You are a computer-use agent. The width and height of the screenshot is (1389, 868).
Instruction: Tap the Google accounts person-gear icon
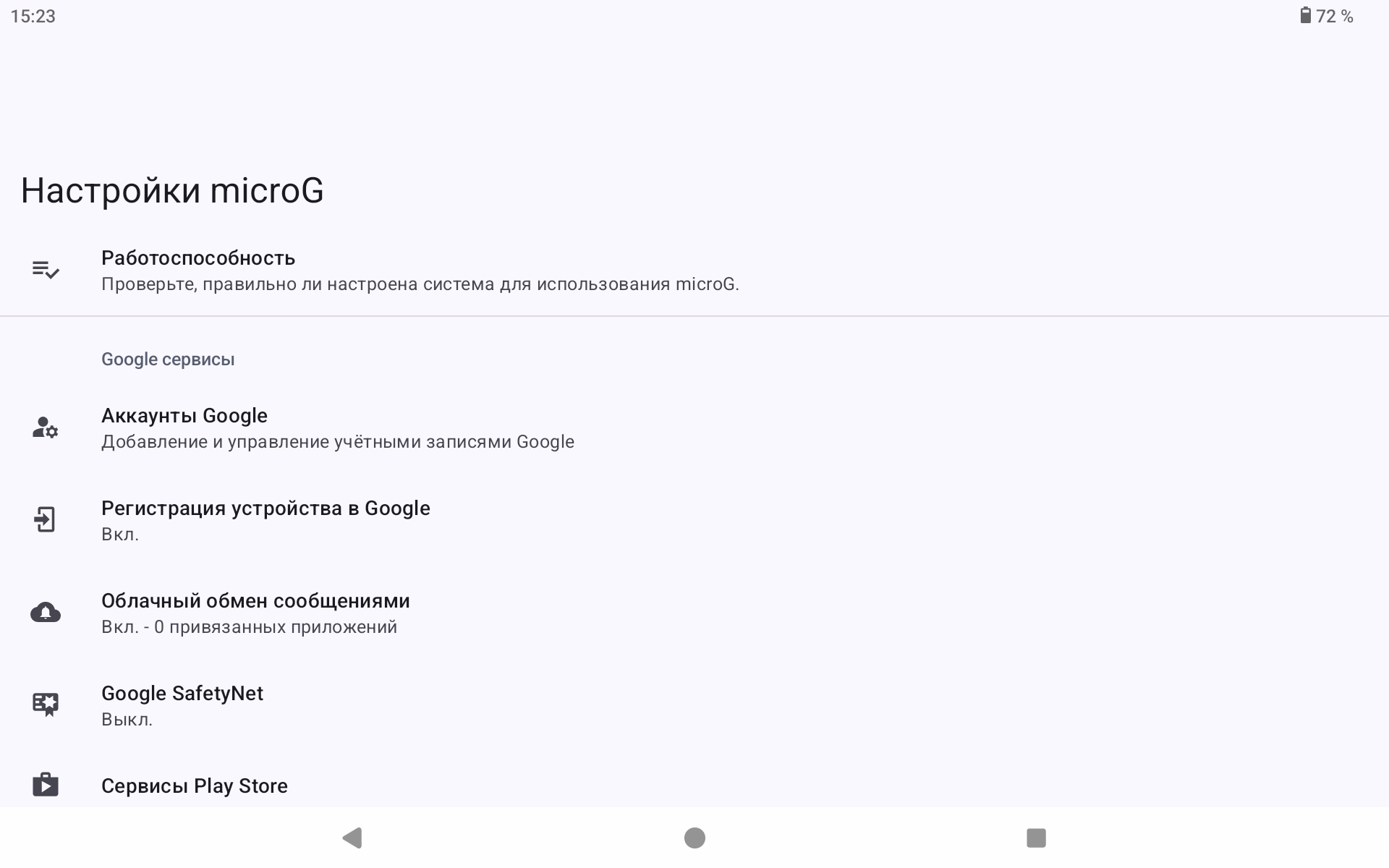pos(45,427)
